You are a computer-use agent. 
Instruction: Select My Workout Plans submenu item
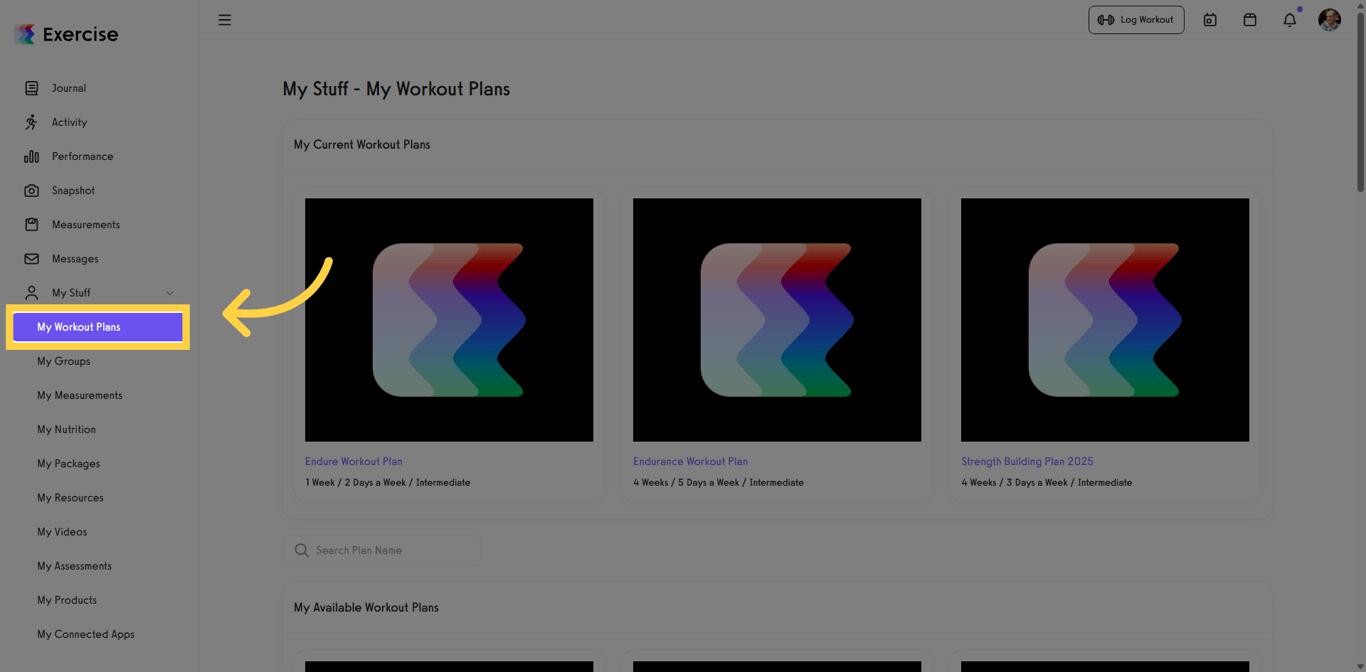[x=98, y=327]
